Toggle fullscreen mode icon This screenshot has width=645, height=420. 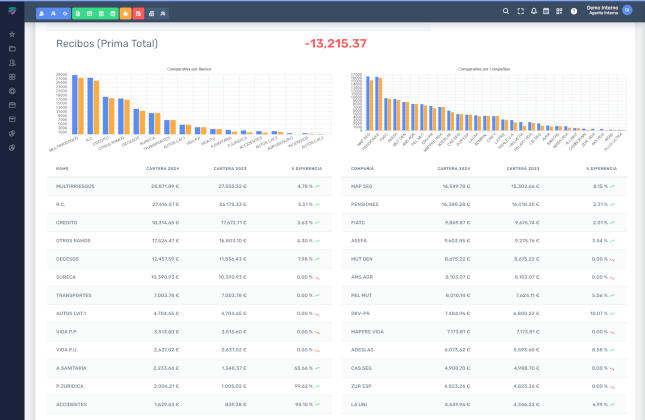(x=520, y=11)
